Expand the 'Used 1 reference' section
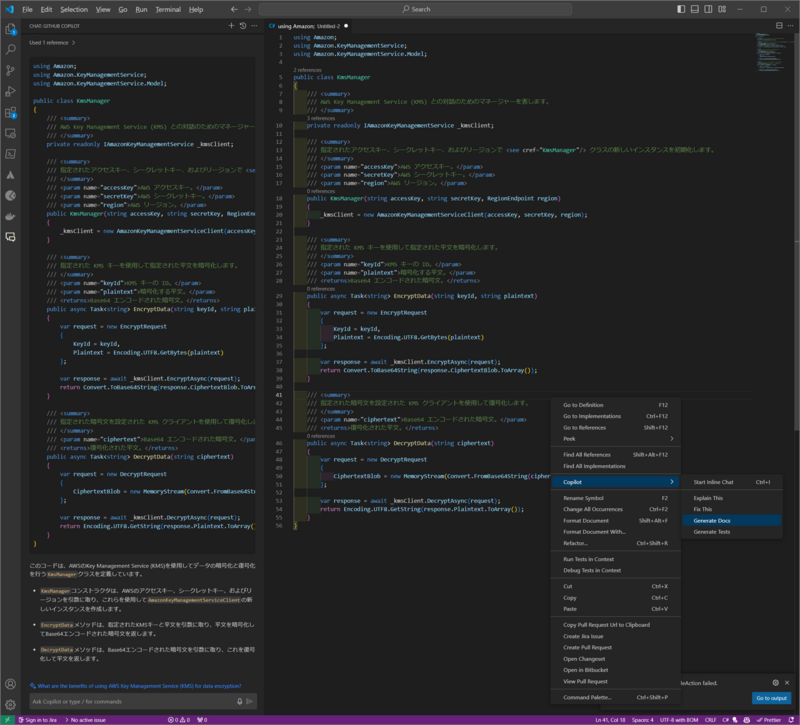Image resolution: width=800 pixels, height=725 pixels. coord(52,43)
